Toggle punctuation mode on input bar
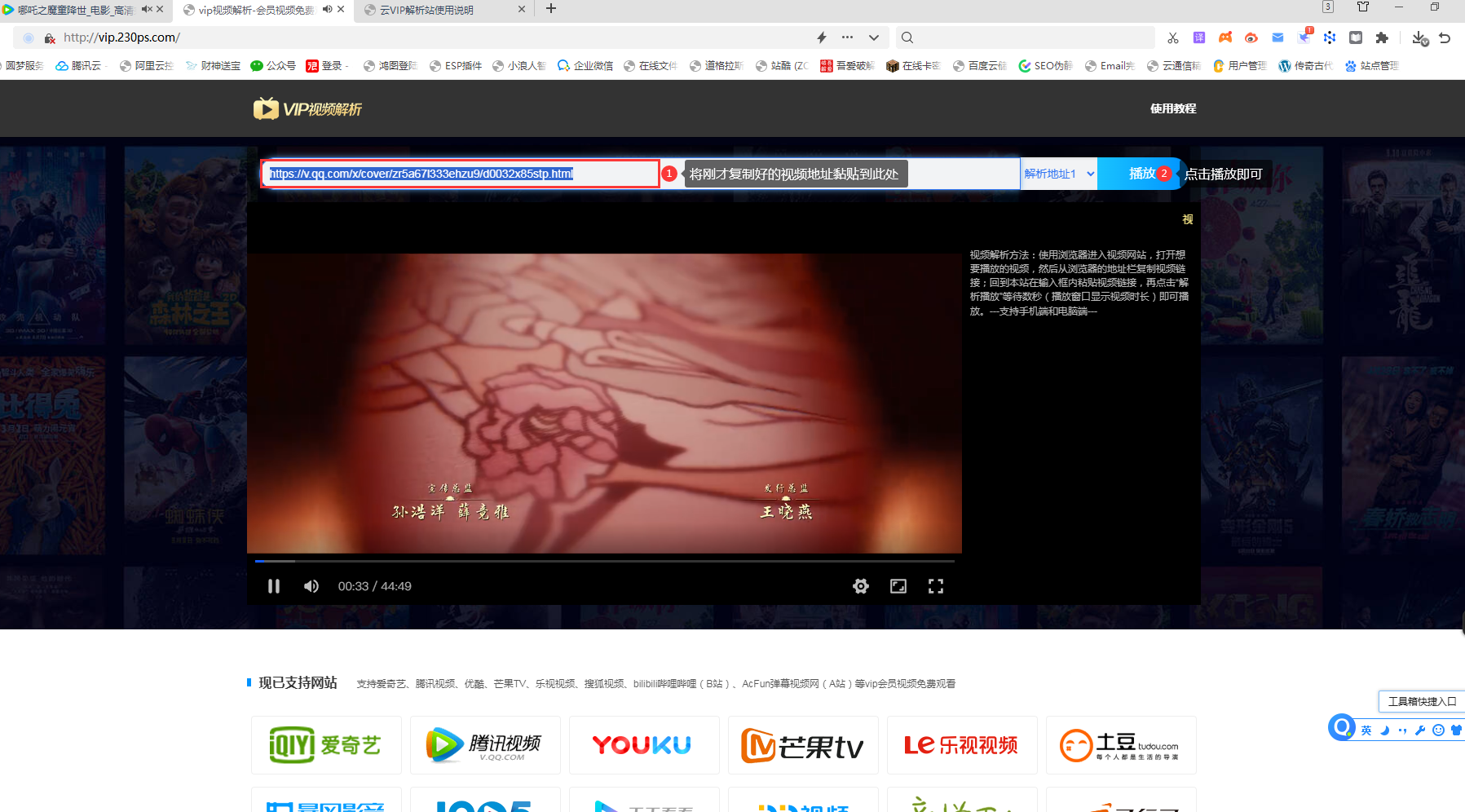Image resolution: width=1465 pixels, height=812 pixels. pyautogui.click(x=1402, y=730)
